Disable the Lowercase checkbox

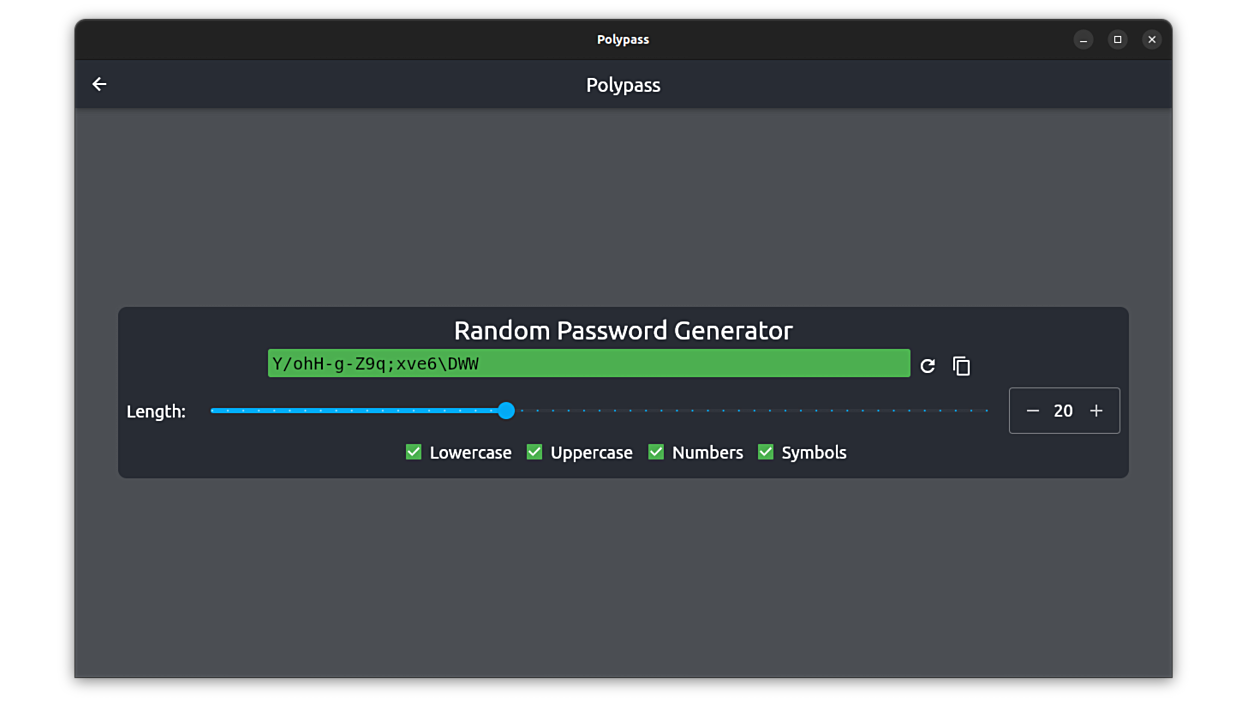(413, 451)
